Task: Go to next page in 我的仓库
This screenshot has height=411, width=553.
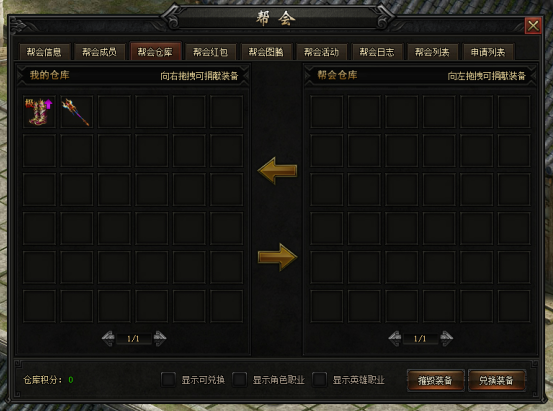Action: point(160,339)
